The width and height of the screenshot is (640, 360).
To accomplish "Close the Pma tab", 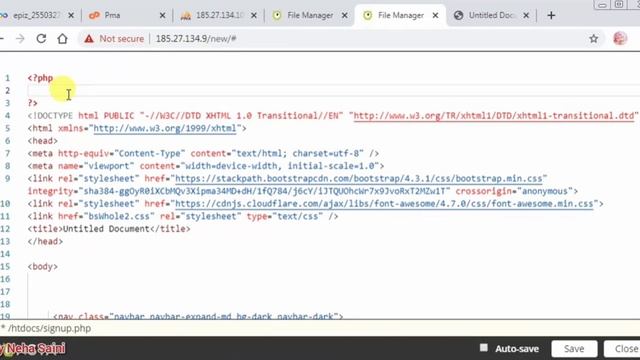I will (162, 16).
